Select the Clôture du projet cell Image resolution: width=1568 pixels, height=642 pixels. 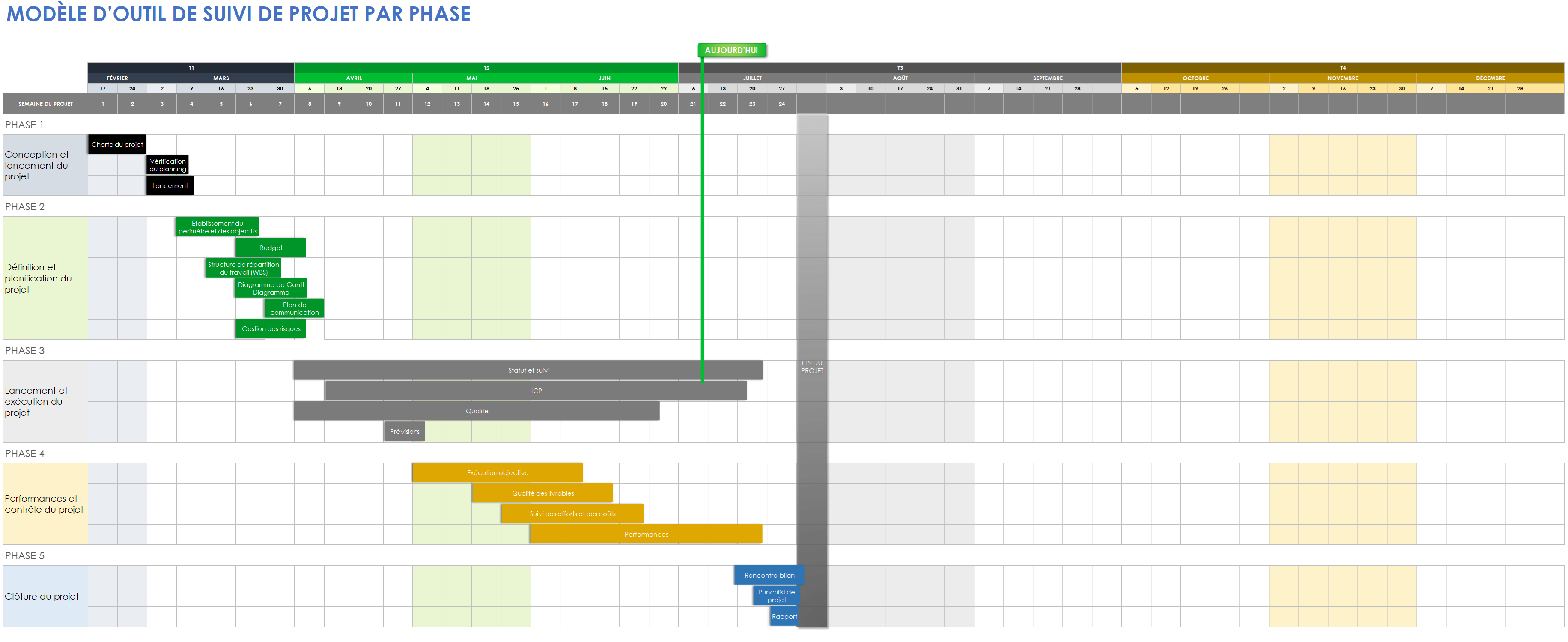pos(46,596)
